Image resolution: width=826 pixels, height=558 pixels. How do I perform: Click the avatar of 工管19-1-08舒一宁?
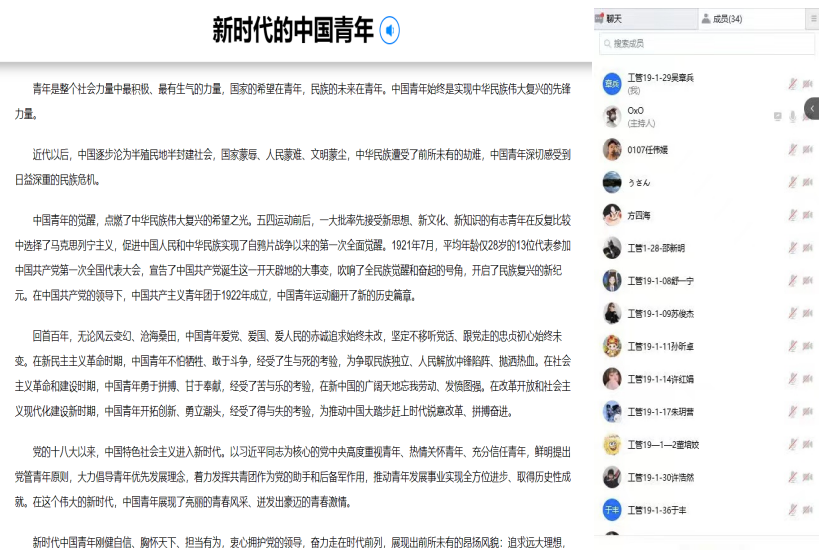pyautogui.click(x=612, y=281)
